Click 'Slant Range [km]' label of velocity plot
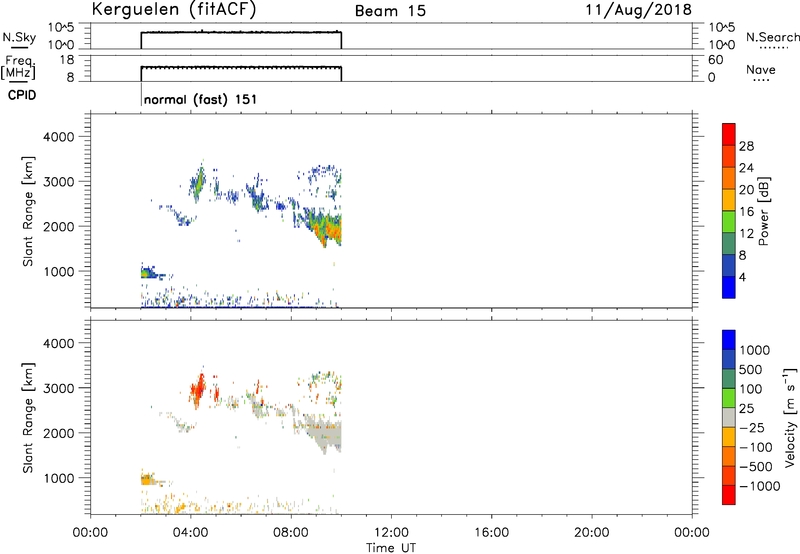 28,417
